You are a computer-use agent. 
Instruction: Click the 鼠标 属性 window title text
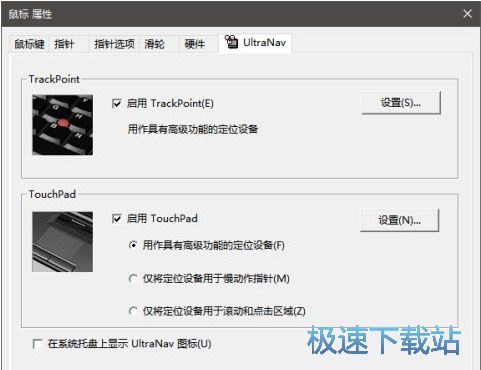point(30,14)
